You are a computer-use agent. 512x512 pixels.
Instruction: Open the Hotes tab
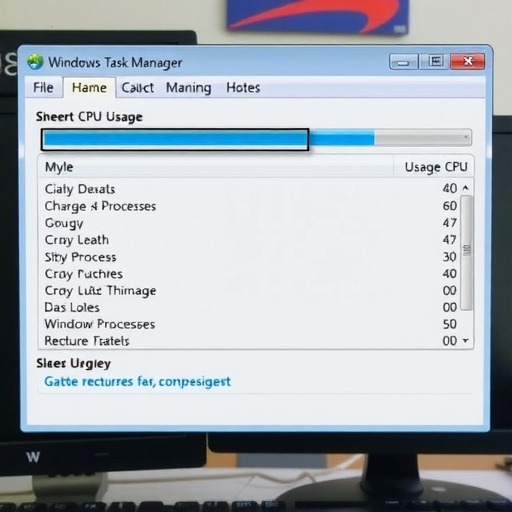[x=243, y=88]
